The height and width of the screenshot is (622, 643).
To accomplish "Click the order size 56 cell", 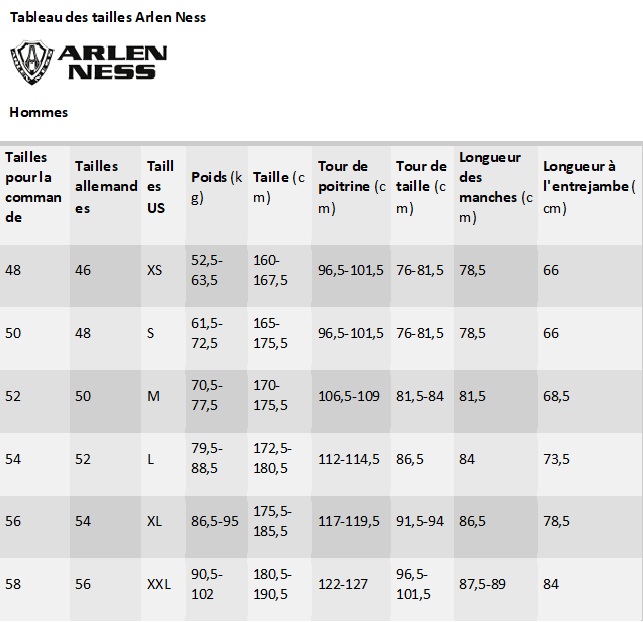I will (13, 521).
